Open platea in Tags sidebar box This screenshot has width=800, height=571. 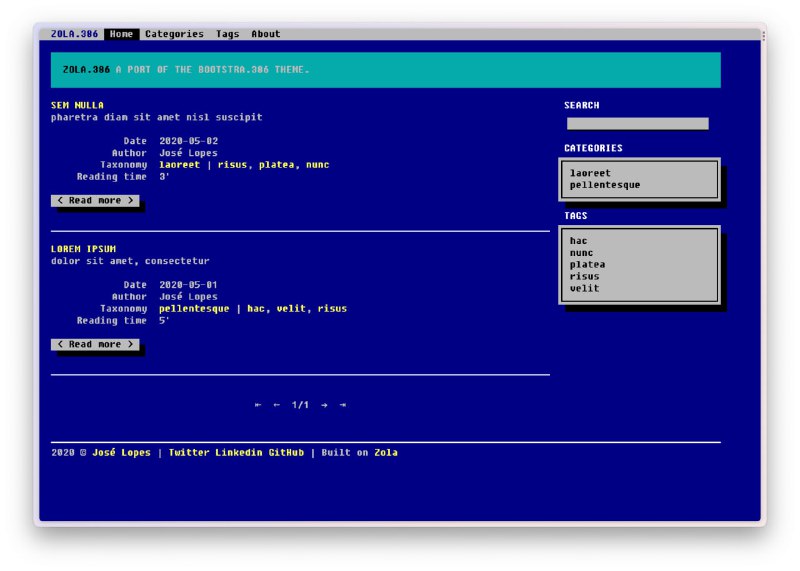[x=587, y=265]
